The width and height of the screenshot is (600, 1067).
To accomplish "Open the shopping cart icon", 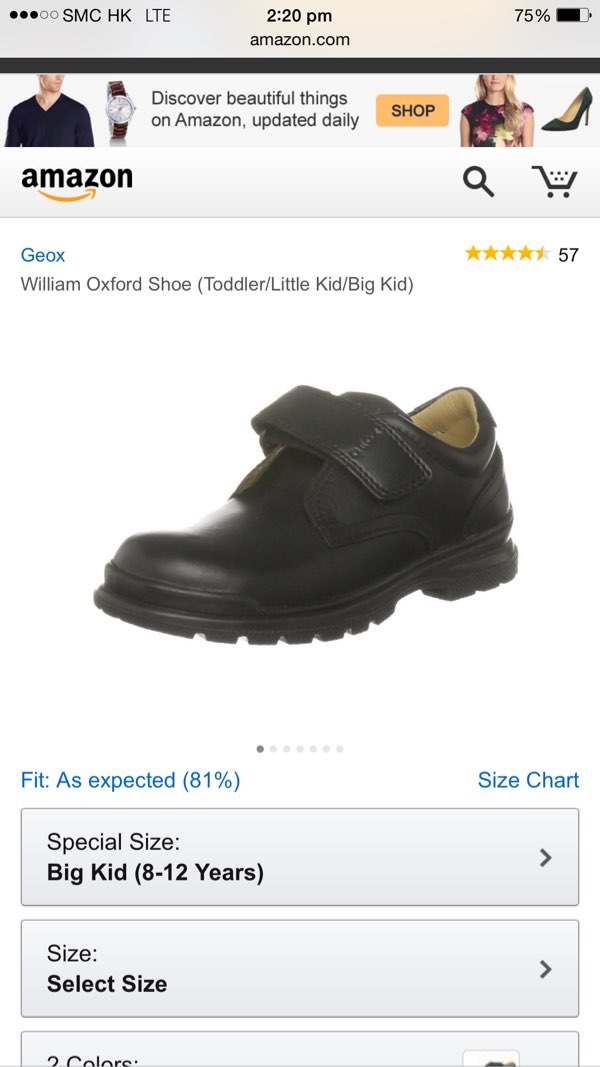I will tap(554, 181).
